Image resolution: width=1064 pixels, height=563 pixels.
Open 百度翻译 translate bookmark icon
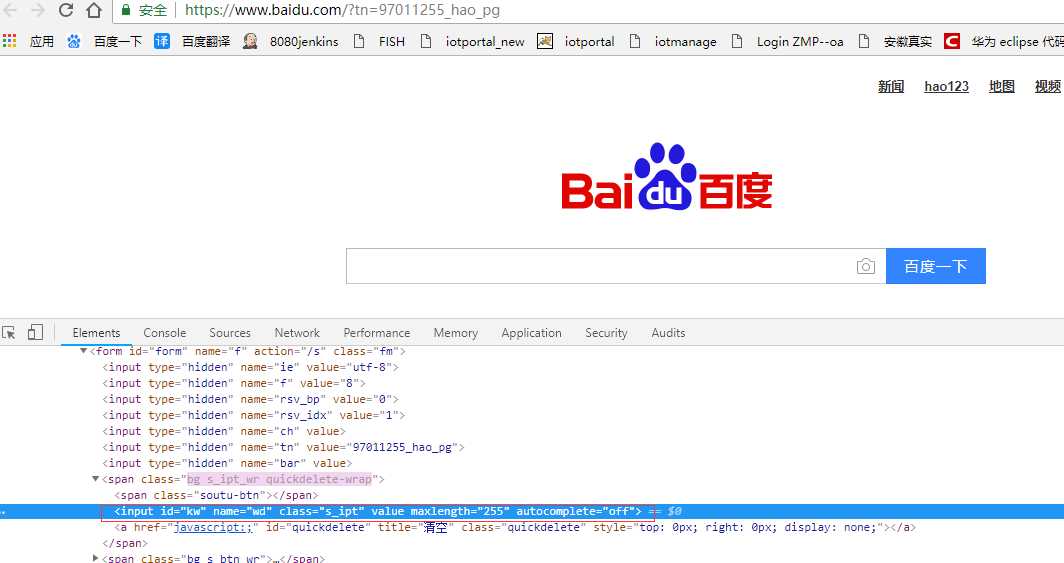[162, 41]
